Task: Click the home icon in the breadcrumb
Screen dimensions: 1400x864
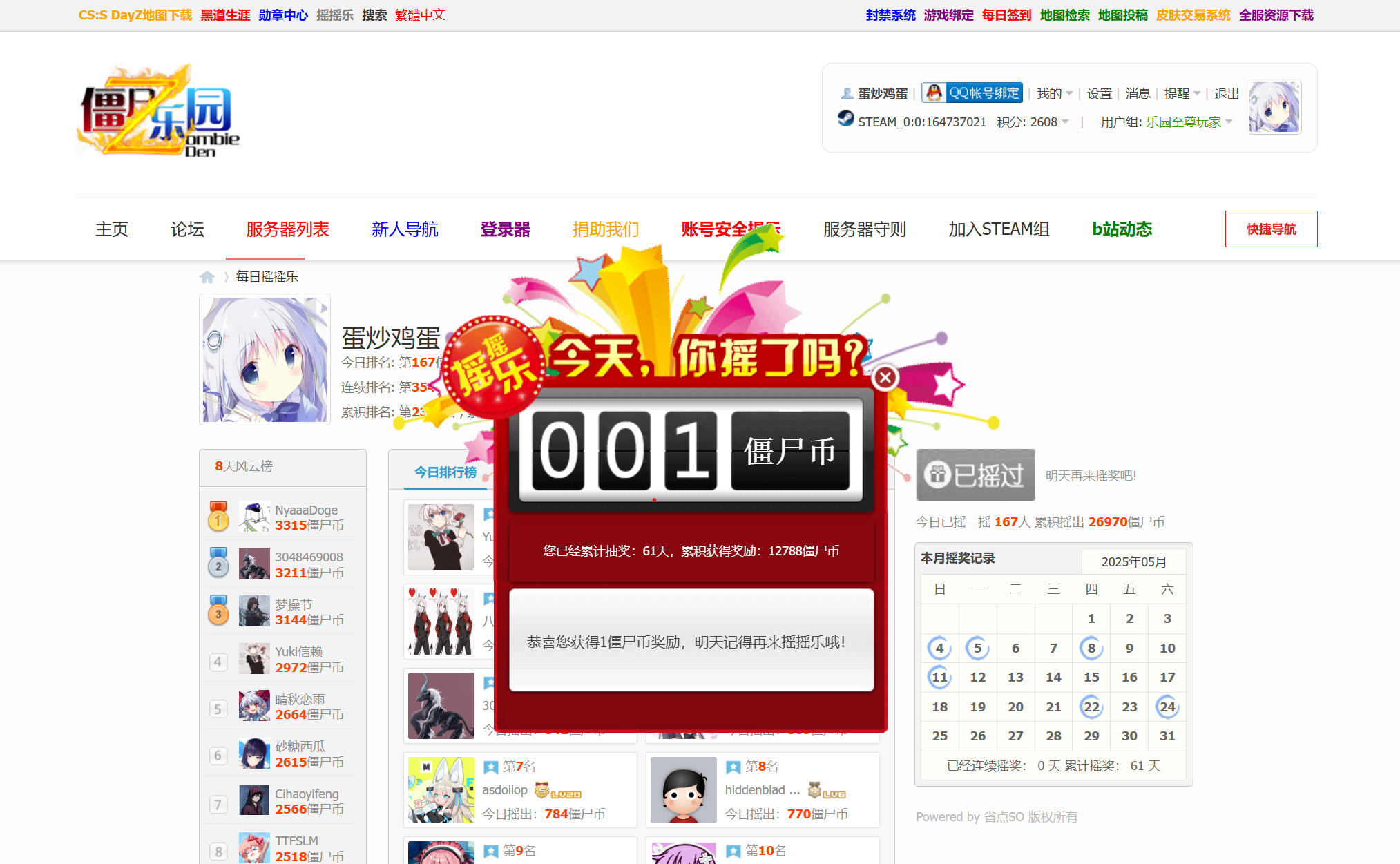Action: click(x=207, y=277)
